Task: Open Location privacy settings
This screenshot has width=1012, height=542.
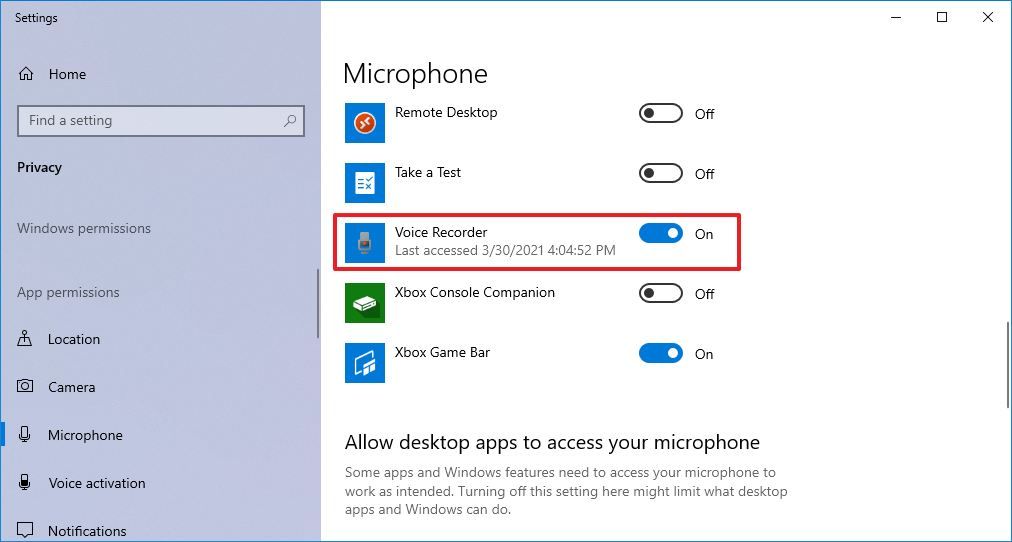Action: (x=161, y=339)
